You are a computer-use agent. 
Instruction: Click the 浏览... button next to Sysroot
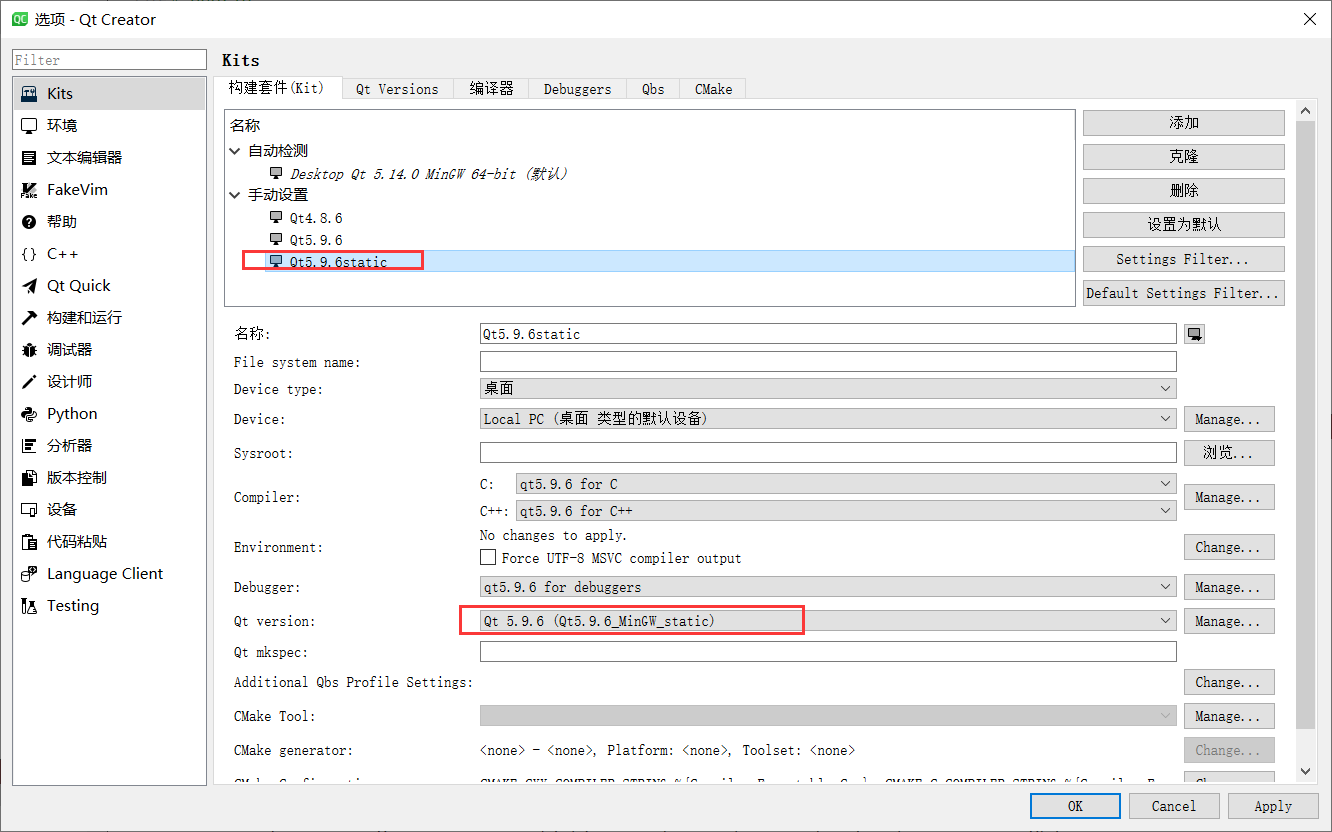[1228, 452]
